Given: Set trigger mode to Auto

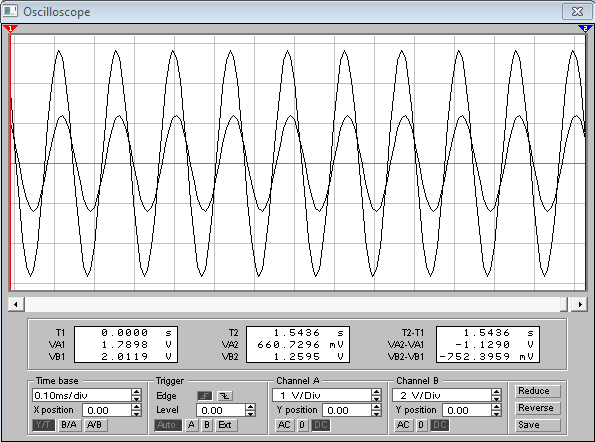Looking at the screenshot, I should pyautogui.click(x=167, y=425).
